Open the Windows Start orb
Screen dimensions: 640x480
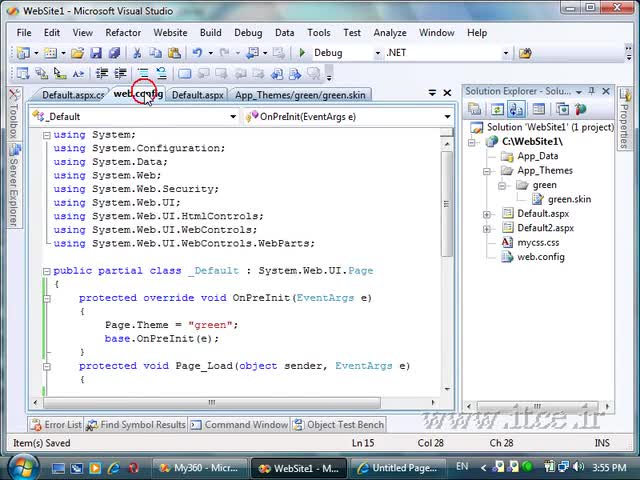(x=22, y=468)
